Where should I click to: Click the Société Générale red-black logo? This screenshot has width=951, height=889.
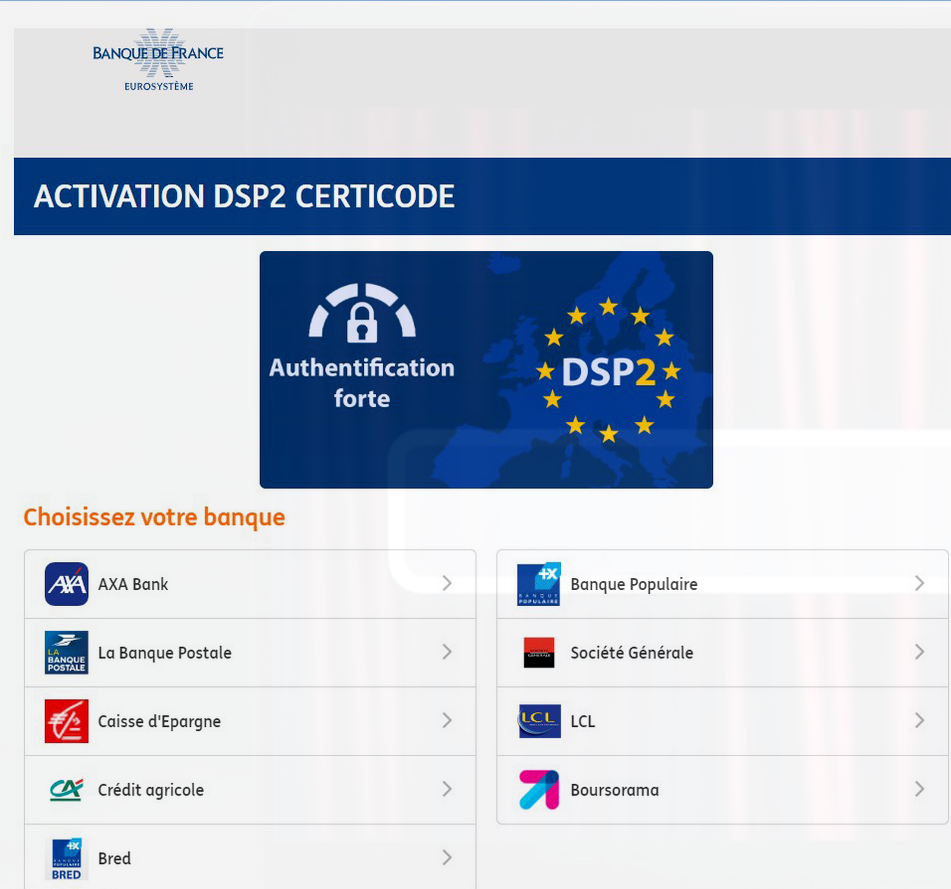[539, 652]
